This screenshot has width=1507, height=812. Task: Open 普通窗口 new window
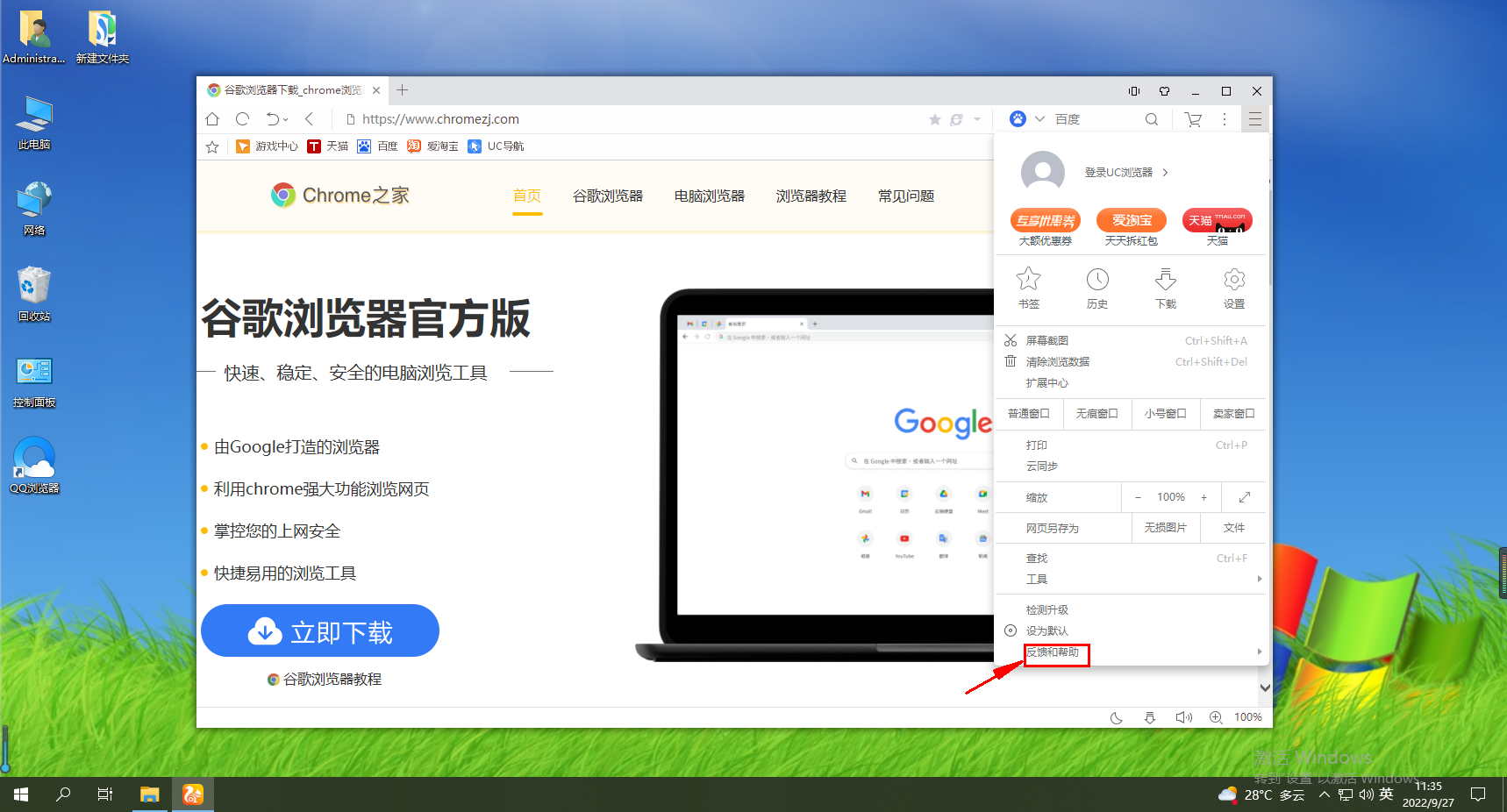tap(1029, 413)
